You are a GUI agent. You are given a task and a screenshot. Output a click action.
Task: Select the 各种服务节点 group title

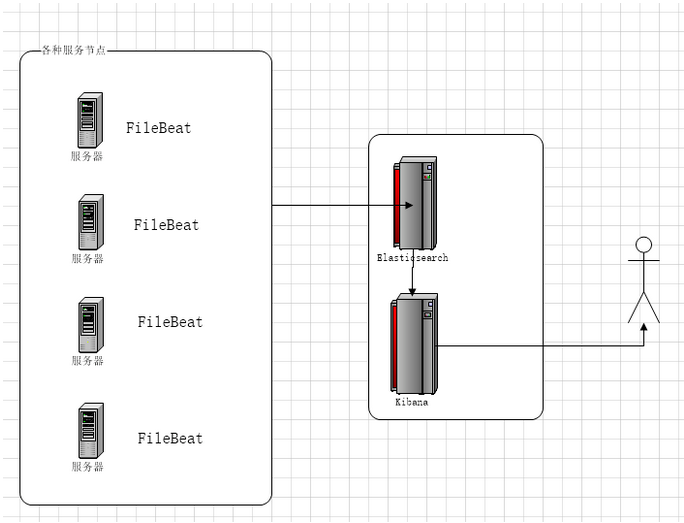[73, 50]
